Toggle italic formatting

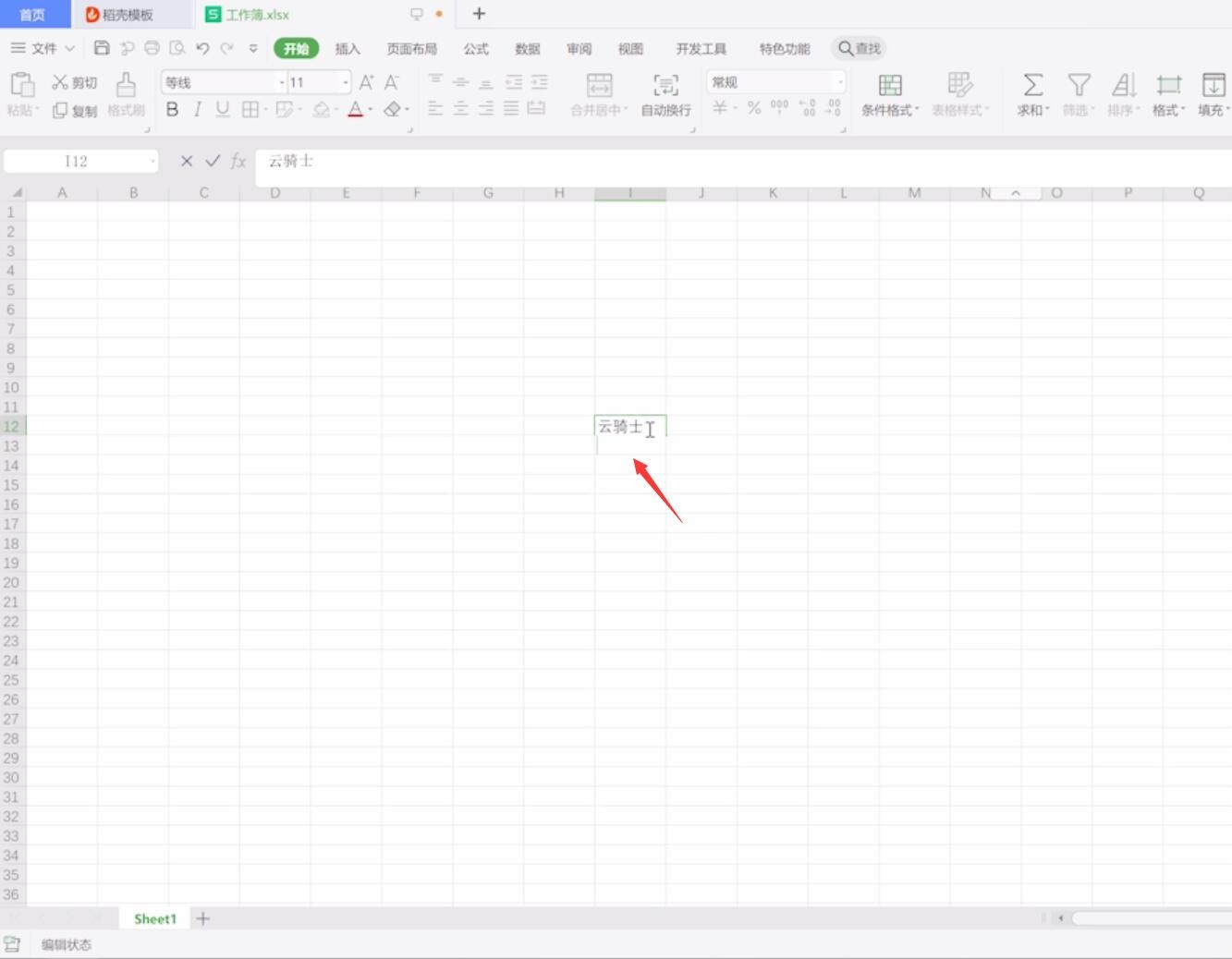click(197, 109)
